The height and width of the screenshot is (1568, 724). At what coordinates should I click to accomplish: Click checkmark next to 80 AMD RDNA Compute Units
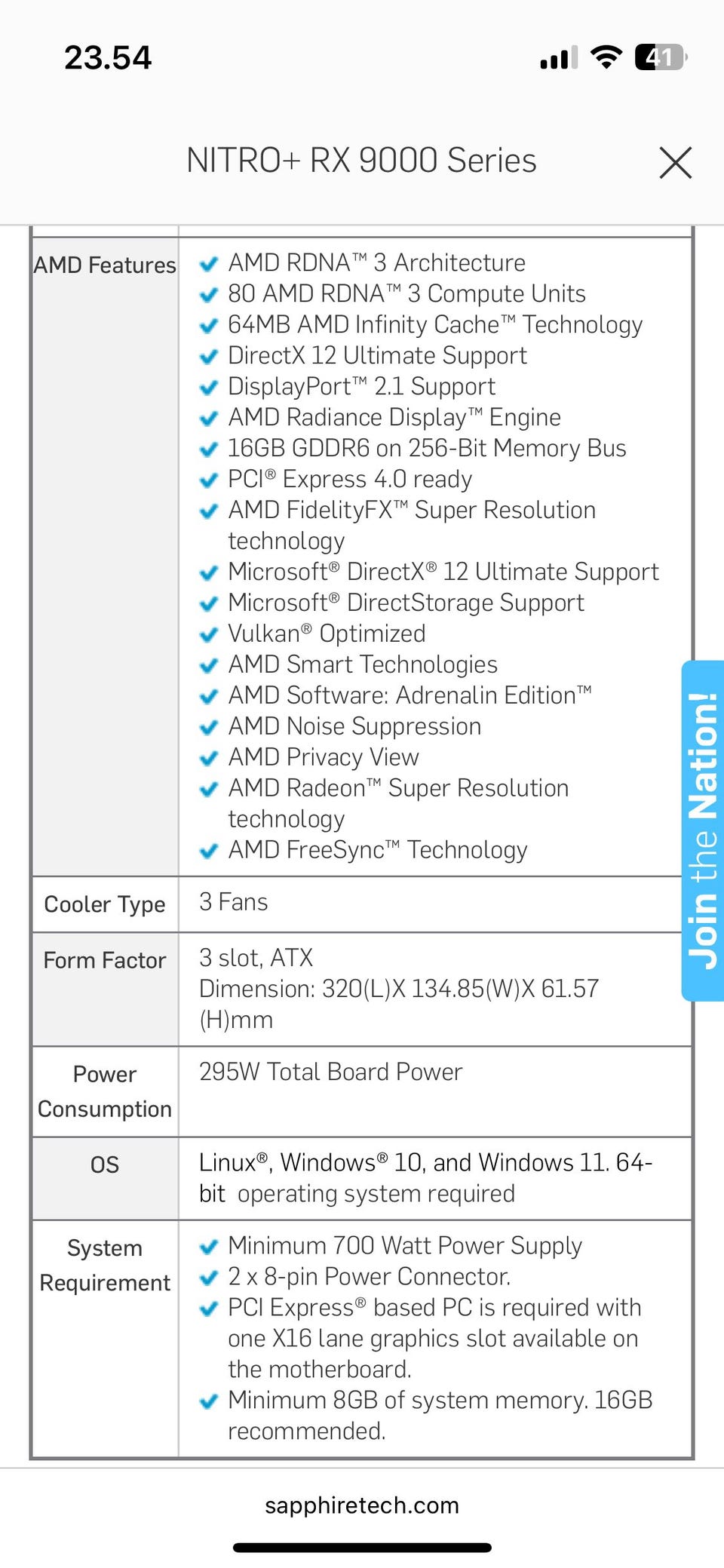coord(208,295)
